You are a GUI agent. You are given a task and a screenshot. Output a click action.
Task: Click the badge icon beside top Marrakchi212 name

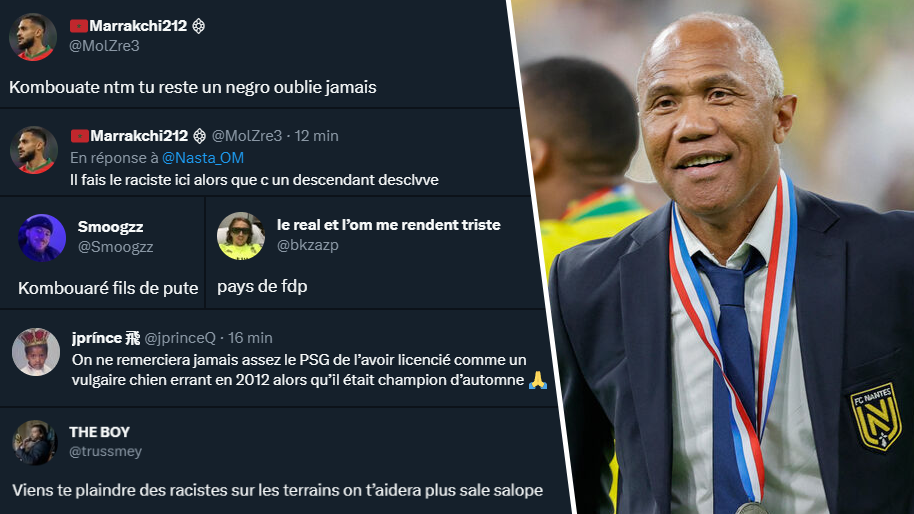[x=199, y=26]
